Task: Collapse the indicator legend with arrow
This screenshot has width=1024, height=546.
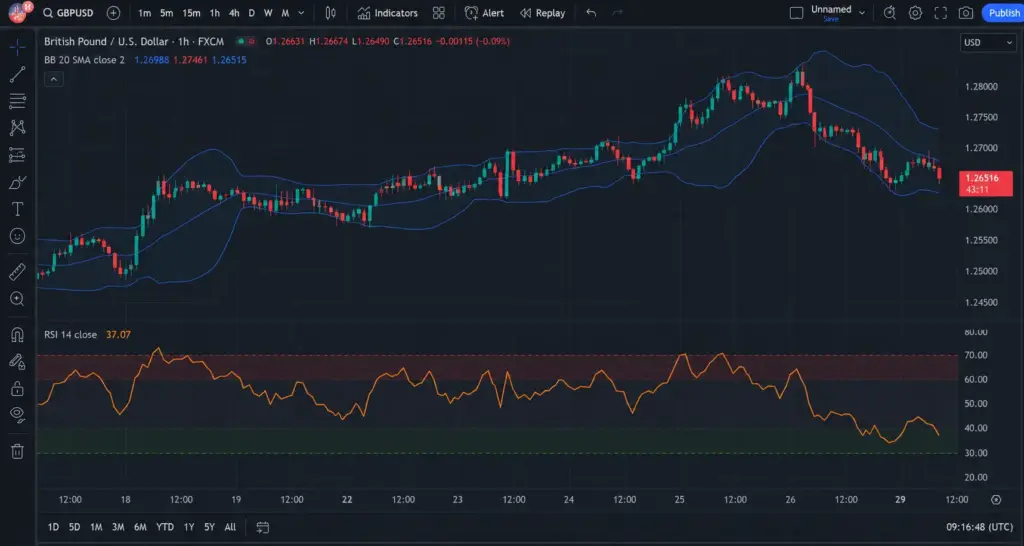Action: pos(54,80)
